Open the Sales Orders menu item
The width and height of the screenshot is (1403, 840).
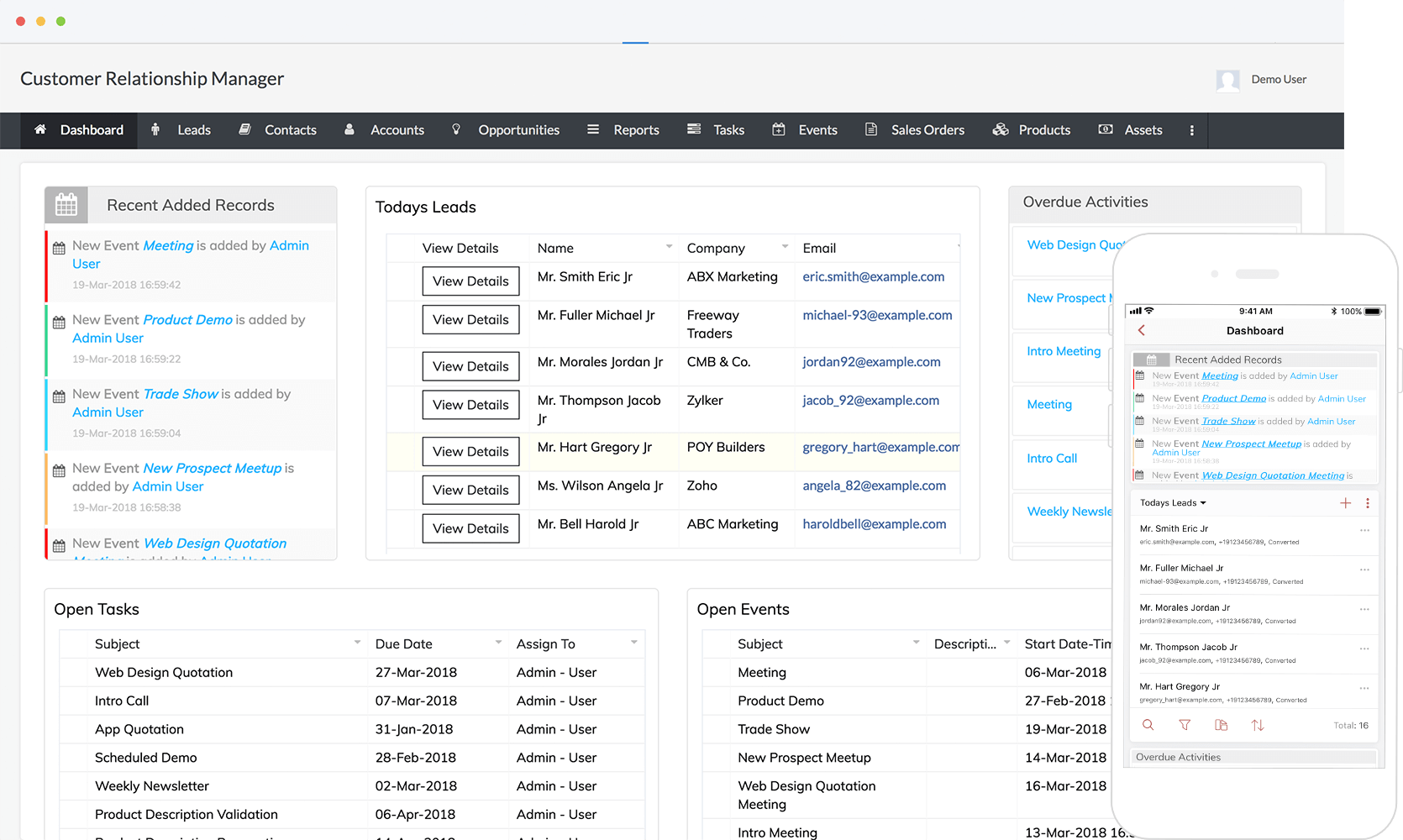point(927,130)
